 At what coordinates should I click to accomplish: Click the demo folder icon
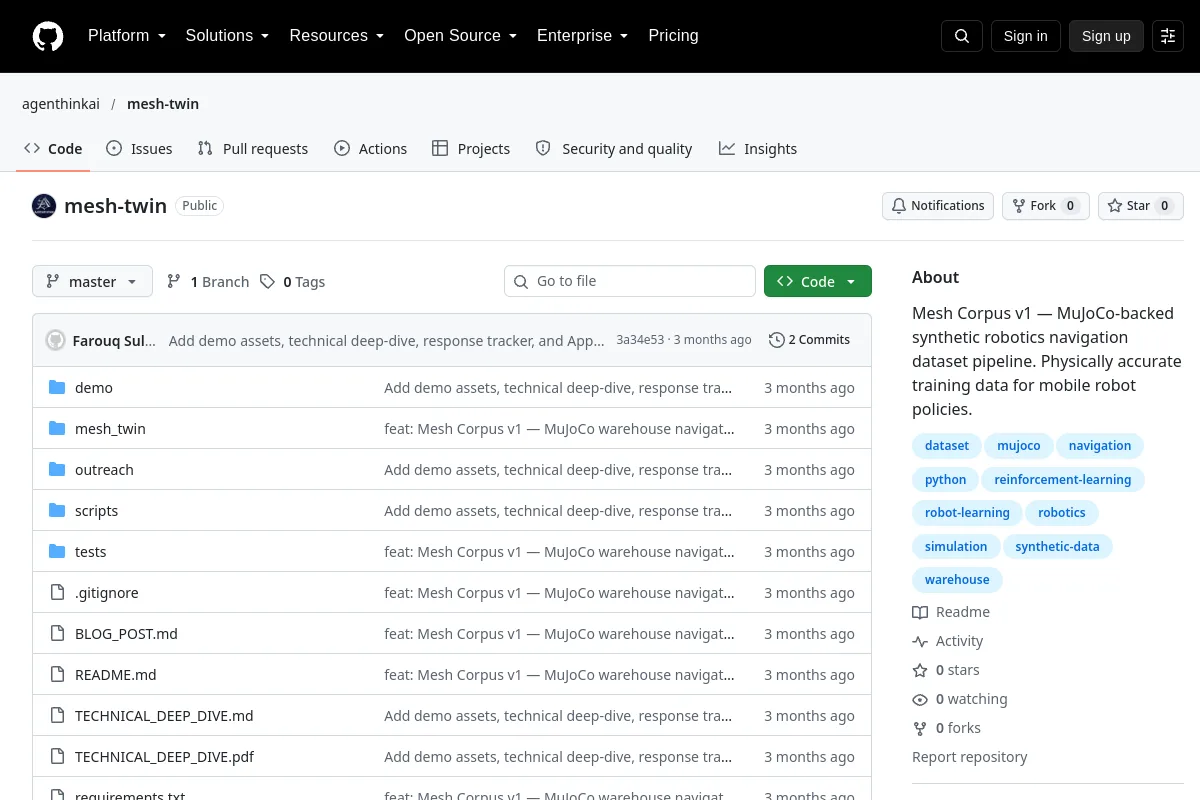point(57,388)
